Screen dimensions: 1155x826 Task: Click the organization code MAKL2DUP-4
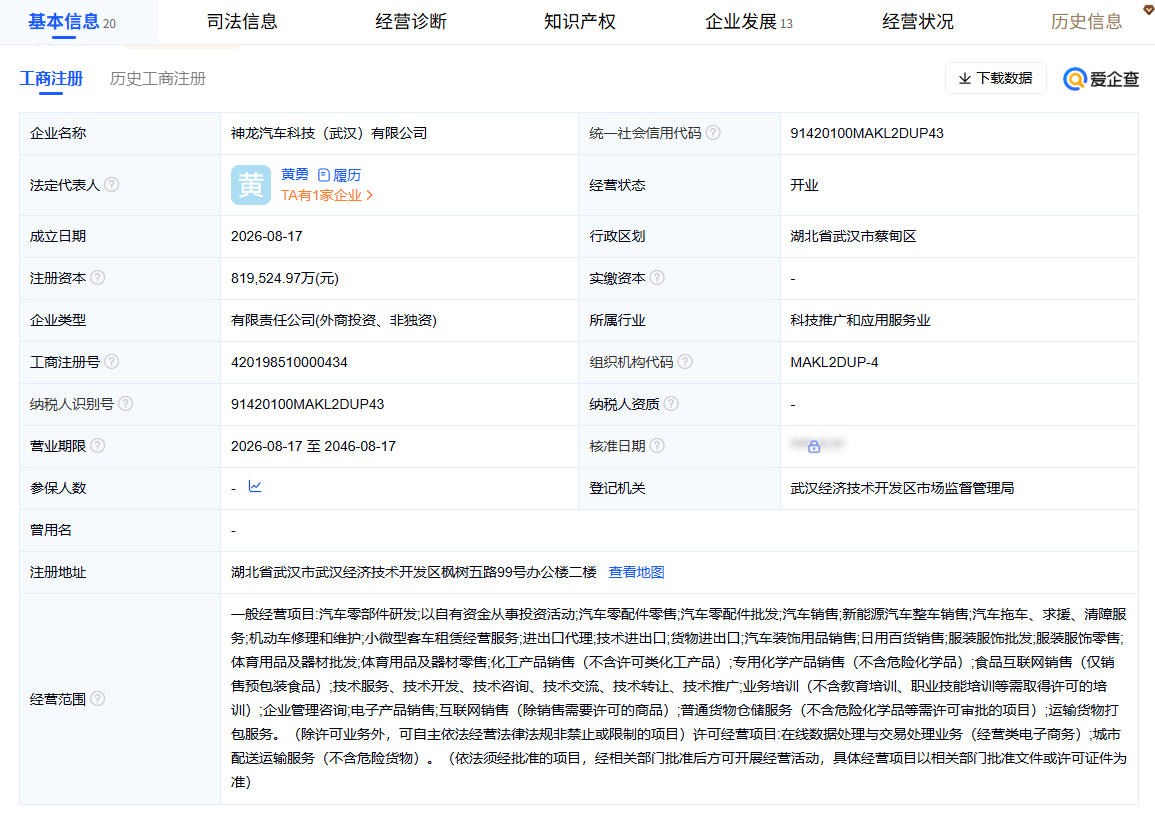click(834, 363)
